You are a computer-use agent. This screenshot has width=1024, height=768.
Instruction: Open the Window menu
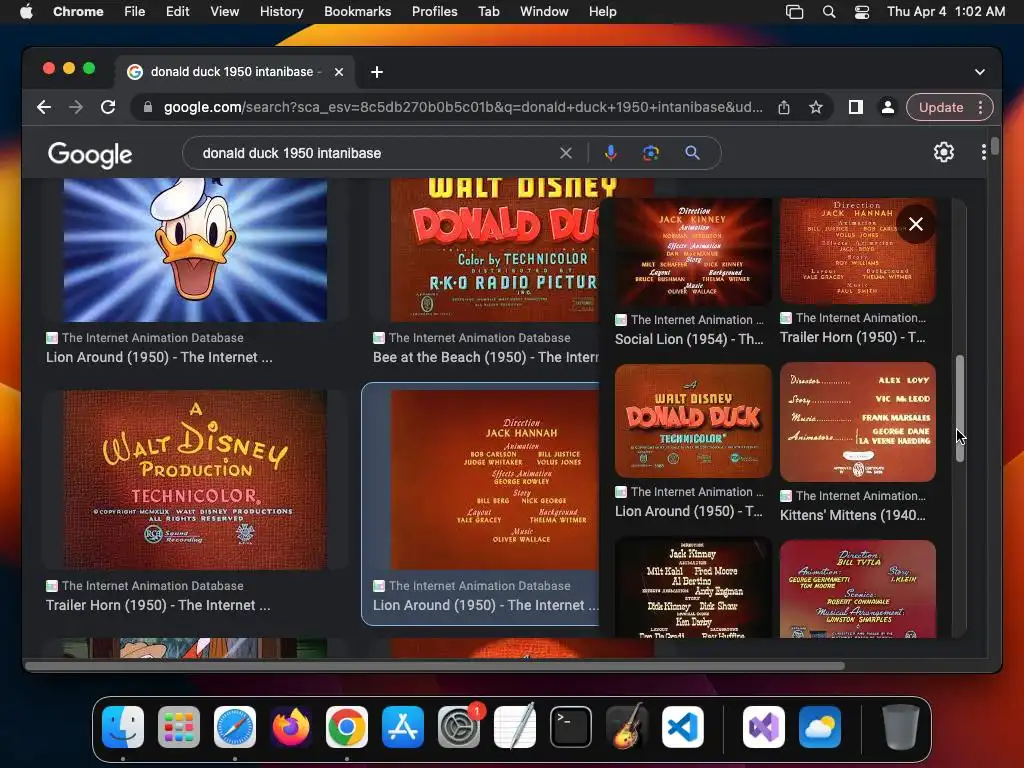[544, 11]
